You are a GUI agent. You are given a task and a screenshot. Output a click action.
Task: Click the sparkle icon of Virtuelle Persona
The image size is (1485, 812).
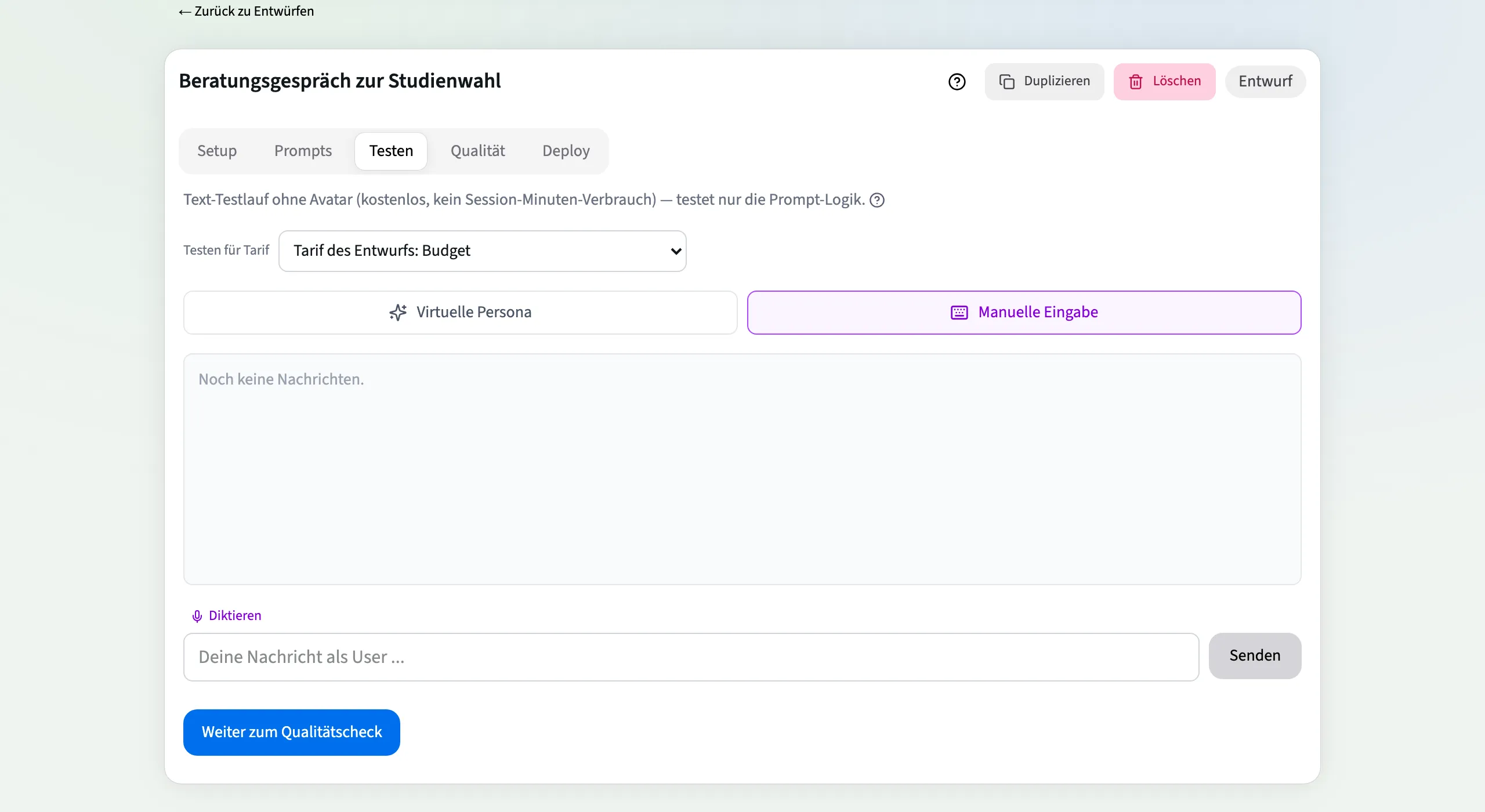pos(398,313)
